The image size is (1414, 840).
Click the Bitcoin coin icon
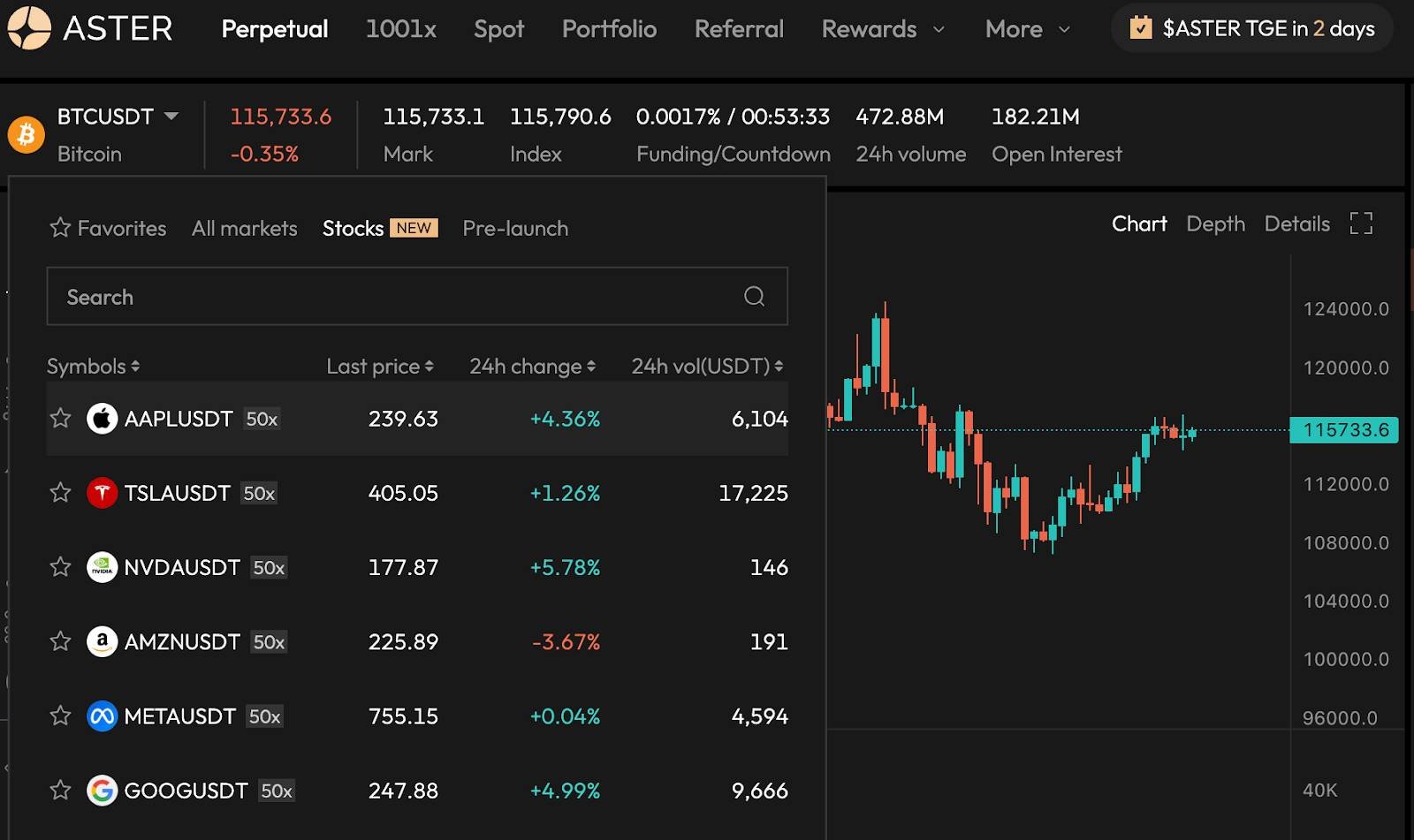click(x=27, y=134)
